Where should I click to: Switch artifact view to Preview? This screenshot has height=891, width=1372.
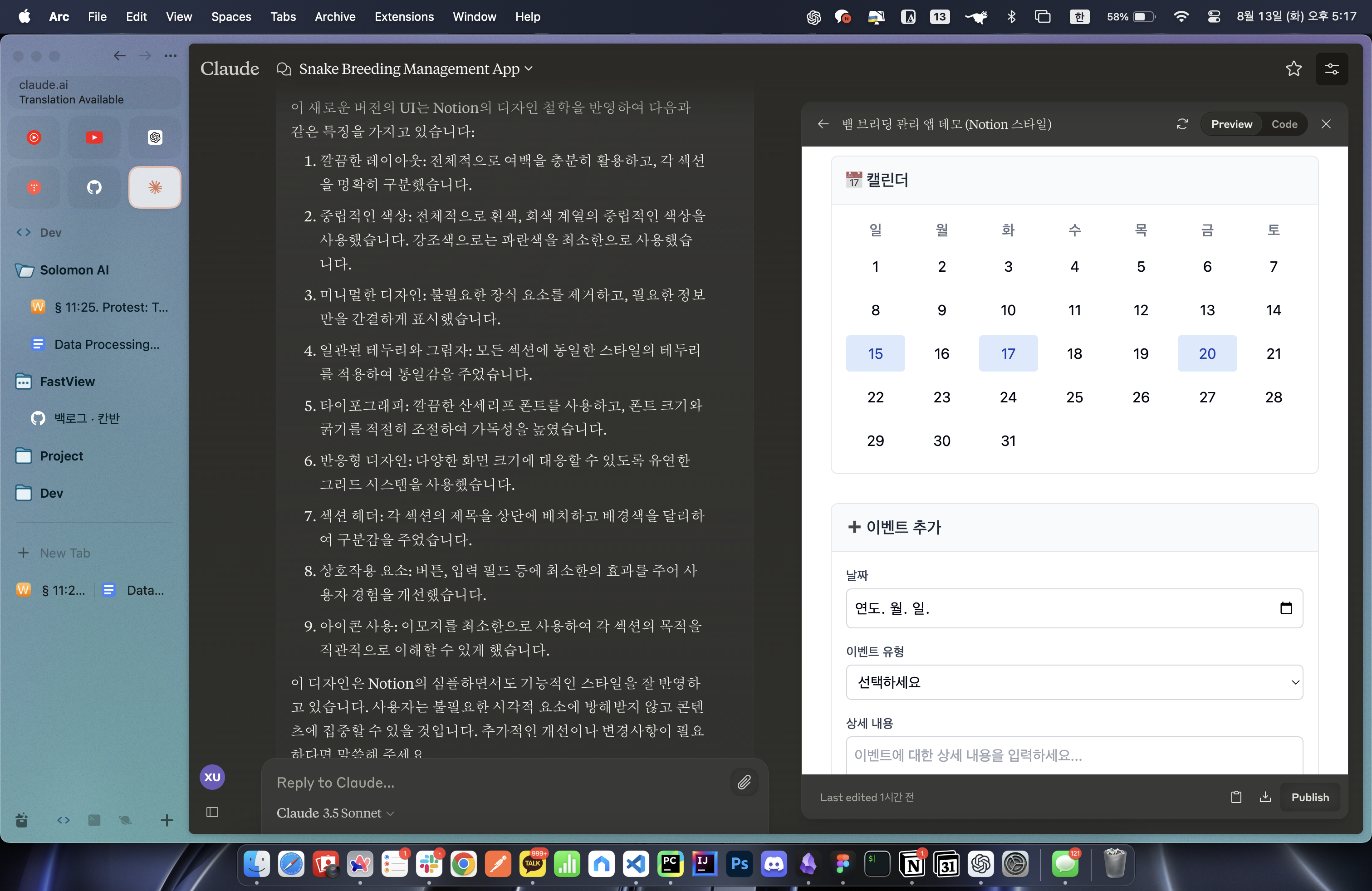[x=1231, y=124]
